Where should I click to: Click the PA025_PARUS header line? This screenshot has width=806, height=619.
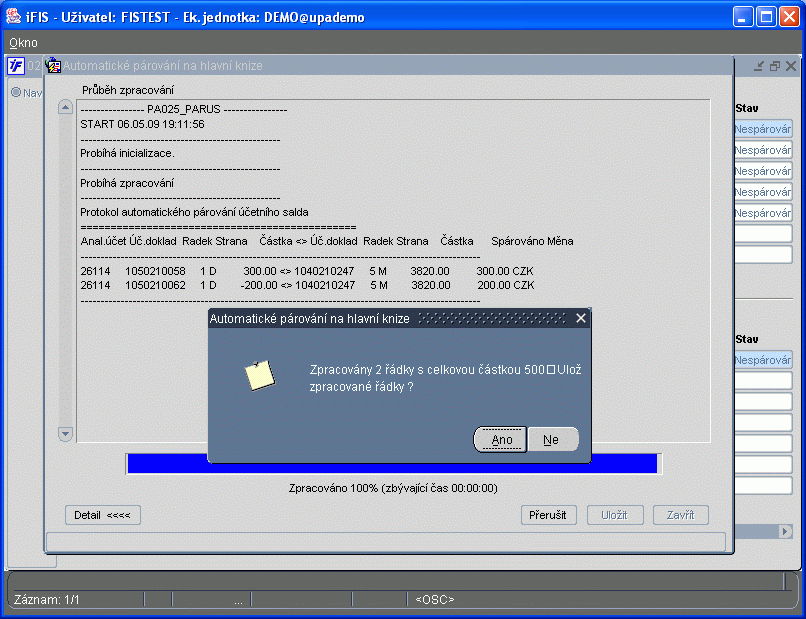184,110
